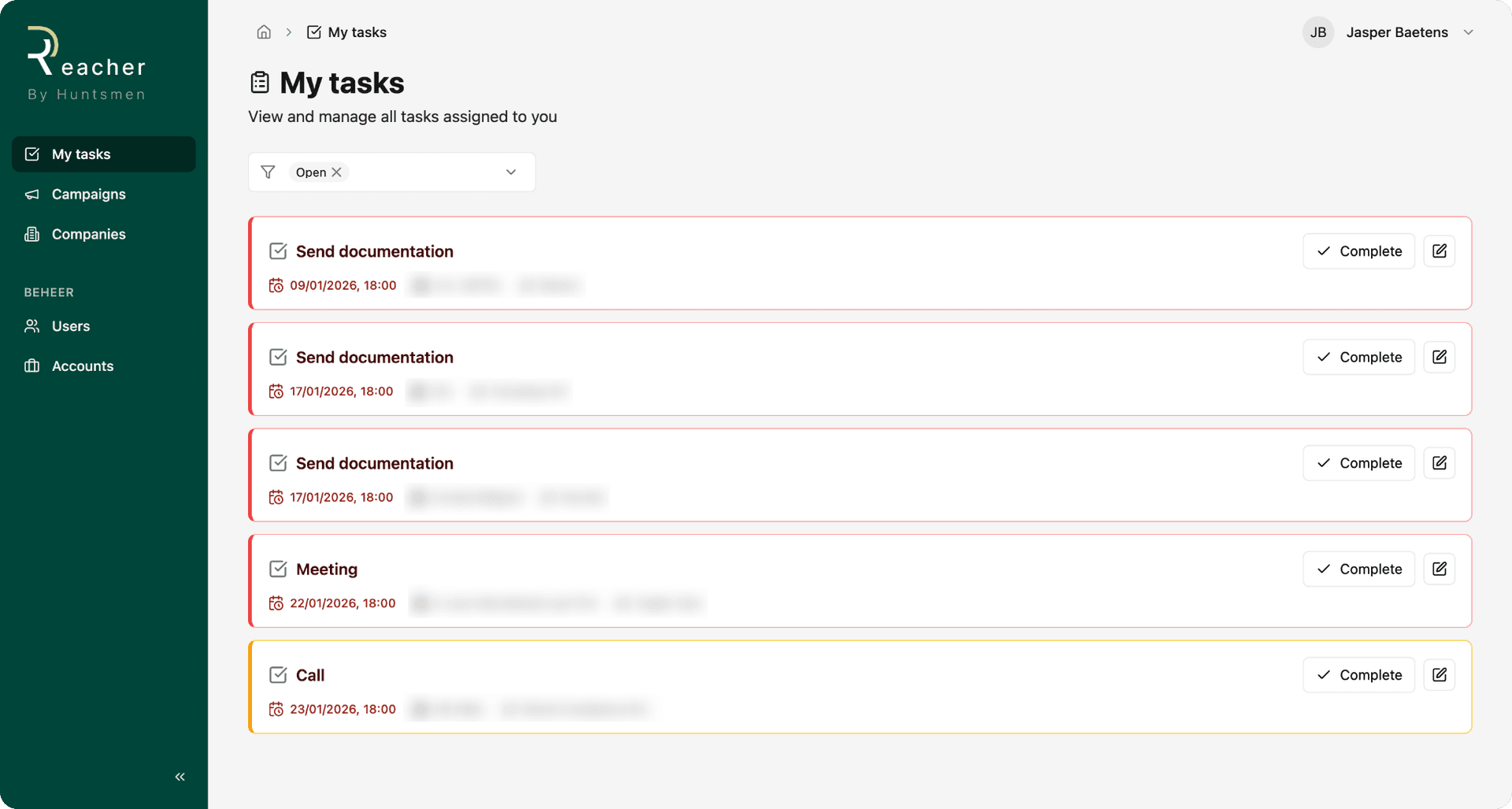
Task: Open edit for the 09/01/2026 task
Action: (x=1439, y=251)
